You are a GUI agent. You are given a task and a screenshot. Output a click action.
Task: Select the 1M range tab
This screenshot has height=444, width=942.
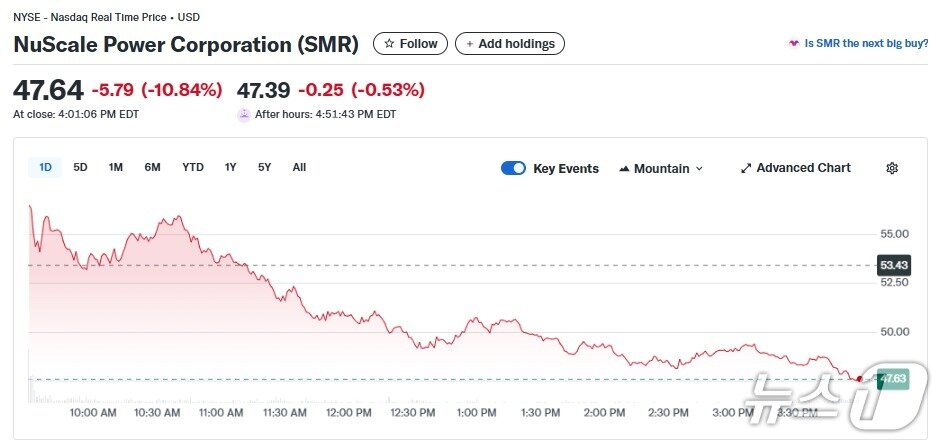click(x=116, y=167)
